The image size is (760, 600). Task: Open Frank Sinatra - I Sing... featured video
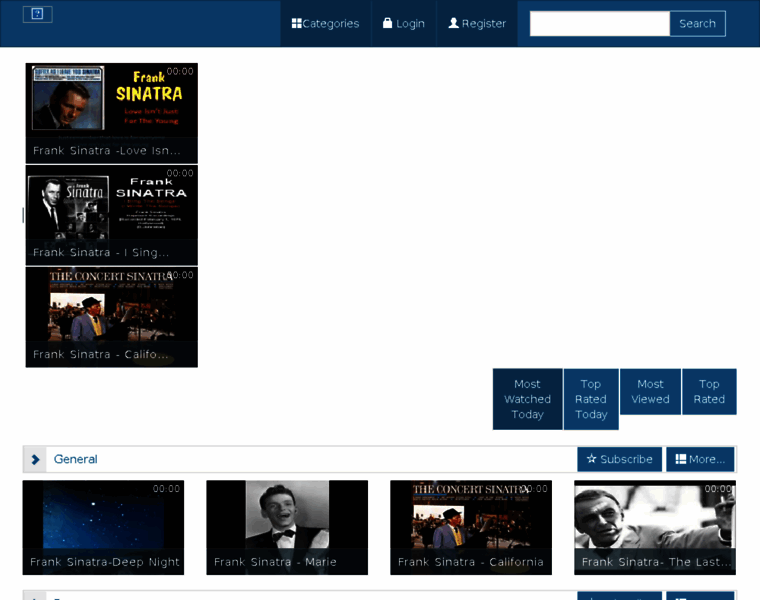(111, 215)
